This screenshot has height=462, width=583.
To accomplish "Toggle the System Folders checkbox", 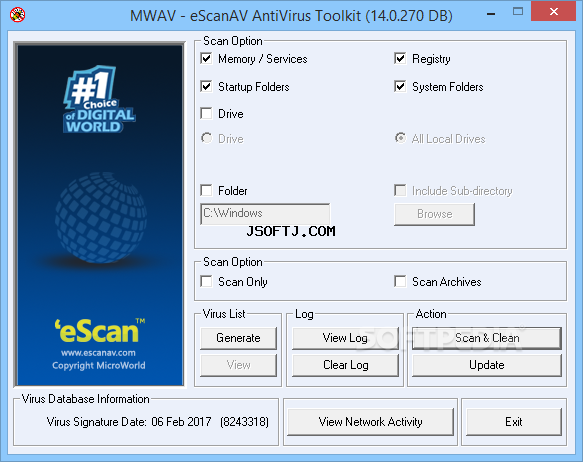I will point(400,86).
